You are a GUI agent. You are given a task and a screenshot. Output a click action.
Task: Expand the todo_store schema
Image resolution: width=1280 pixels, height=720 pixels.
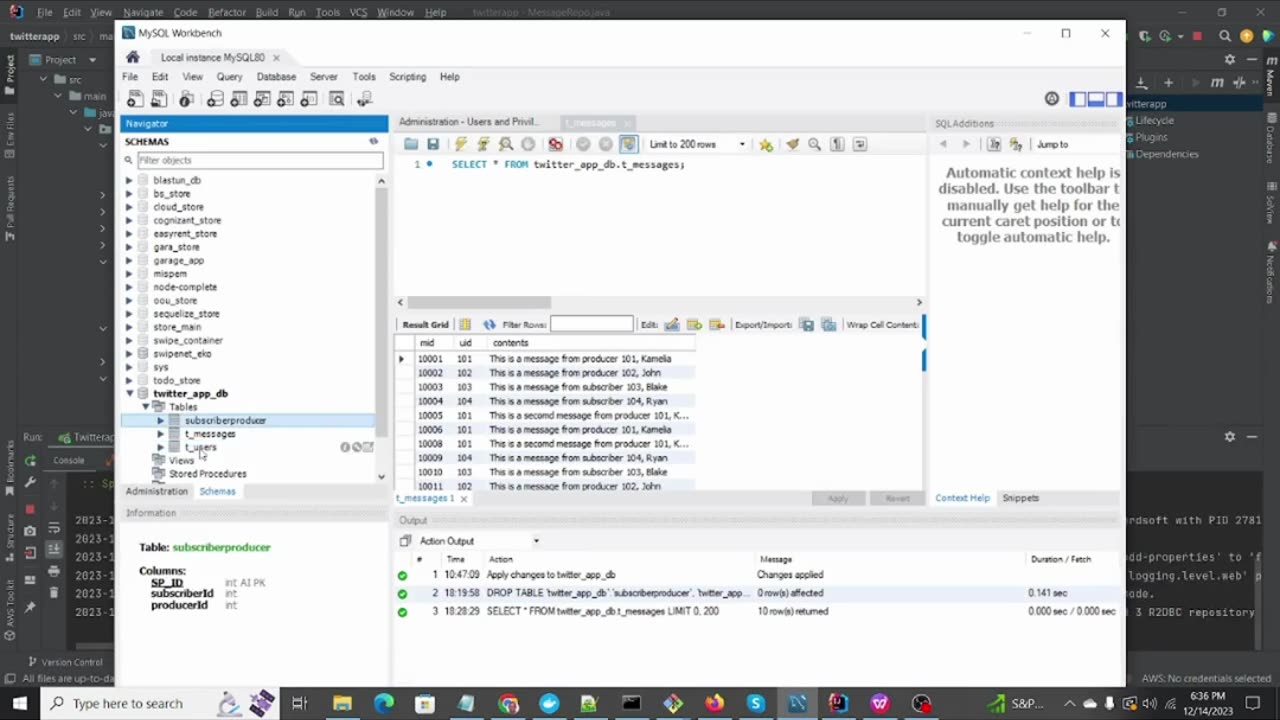(129, 380)
